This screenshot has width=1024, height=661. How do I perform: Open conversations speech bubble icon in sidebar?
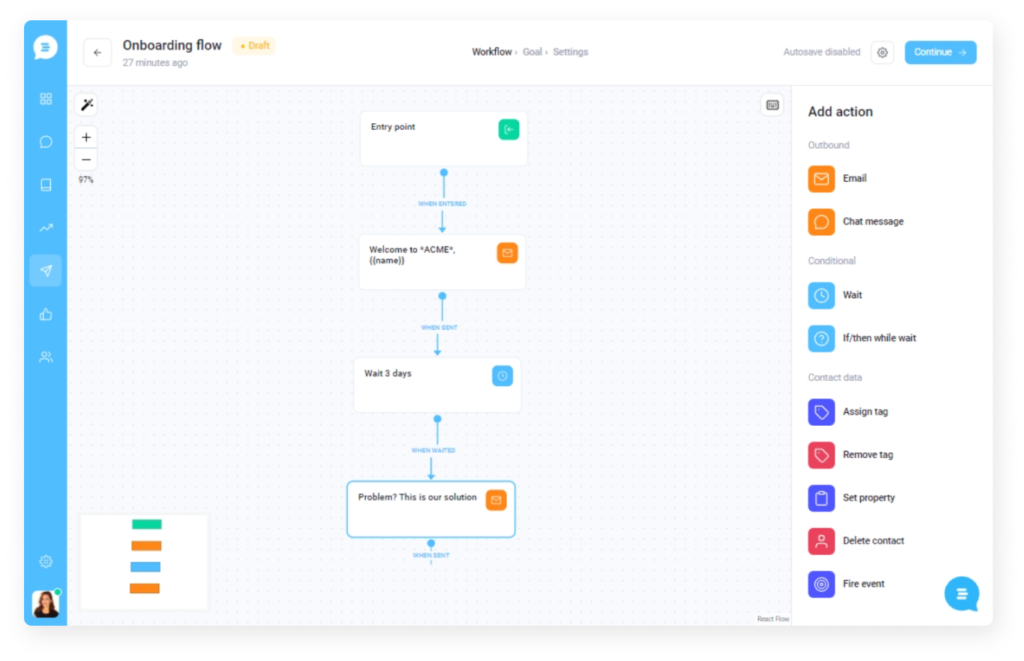(x=46, y=142)
